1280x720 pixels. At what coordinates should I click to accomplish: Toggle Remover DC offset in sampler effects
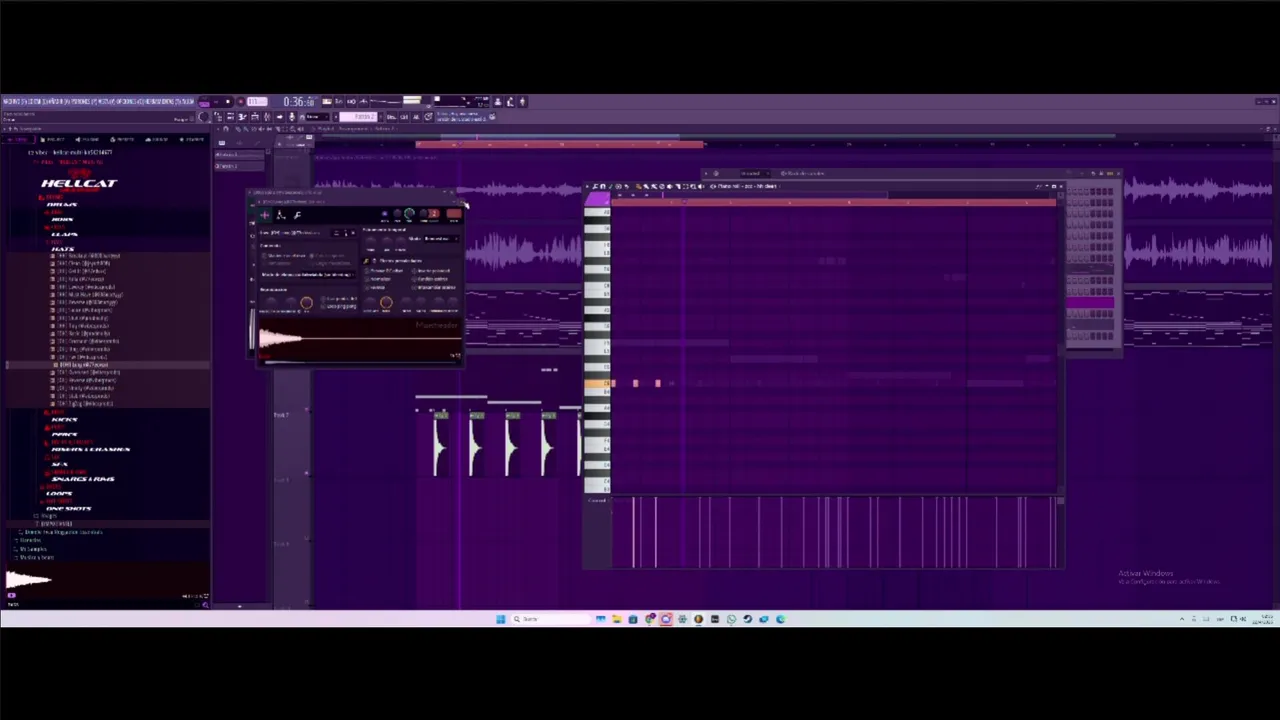point(384,271)
